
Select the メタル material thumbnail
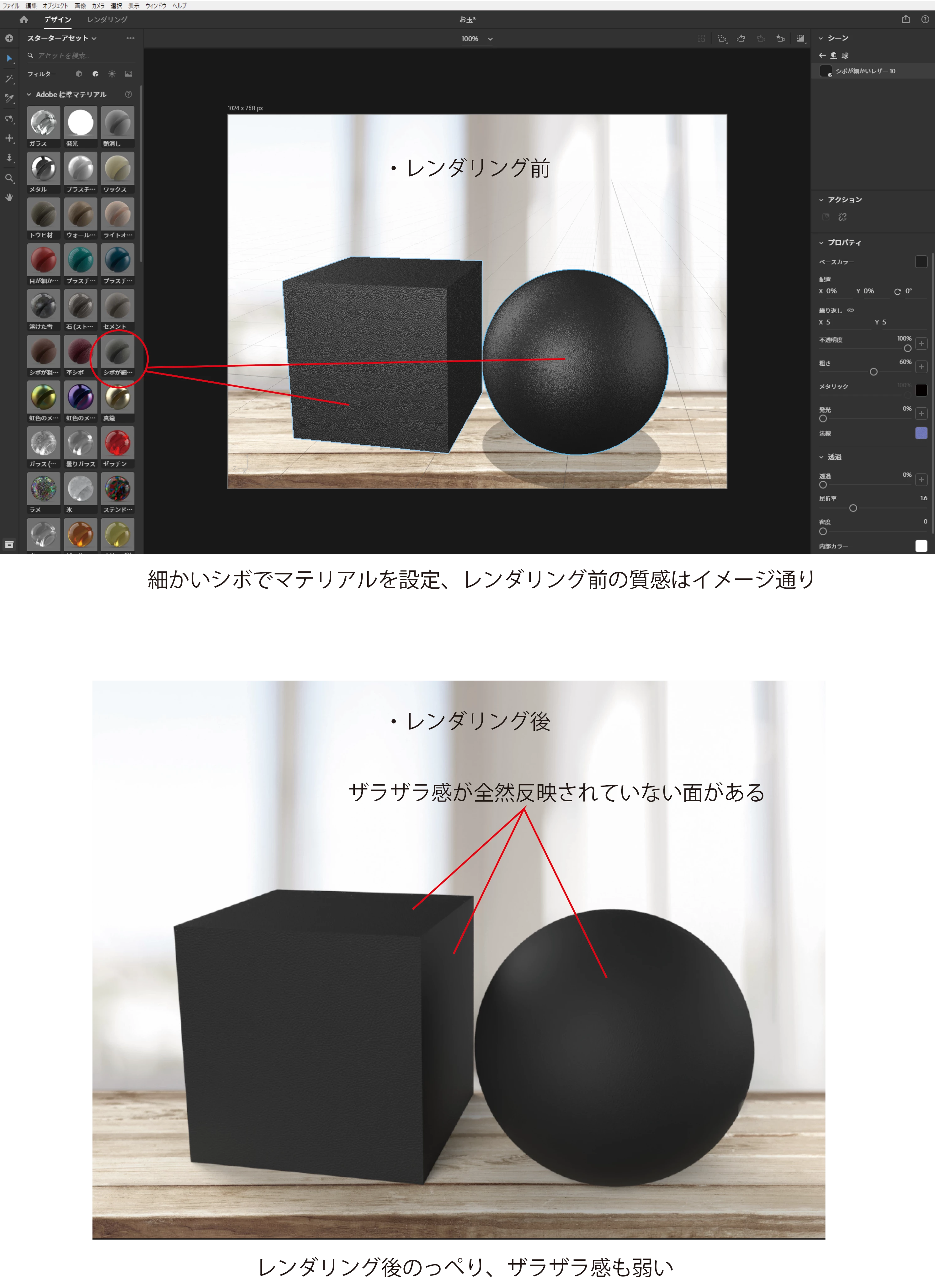click(x=43, y=169)
